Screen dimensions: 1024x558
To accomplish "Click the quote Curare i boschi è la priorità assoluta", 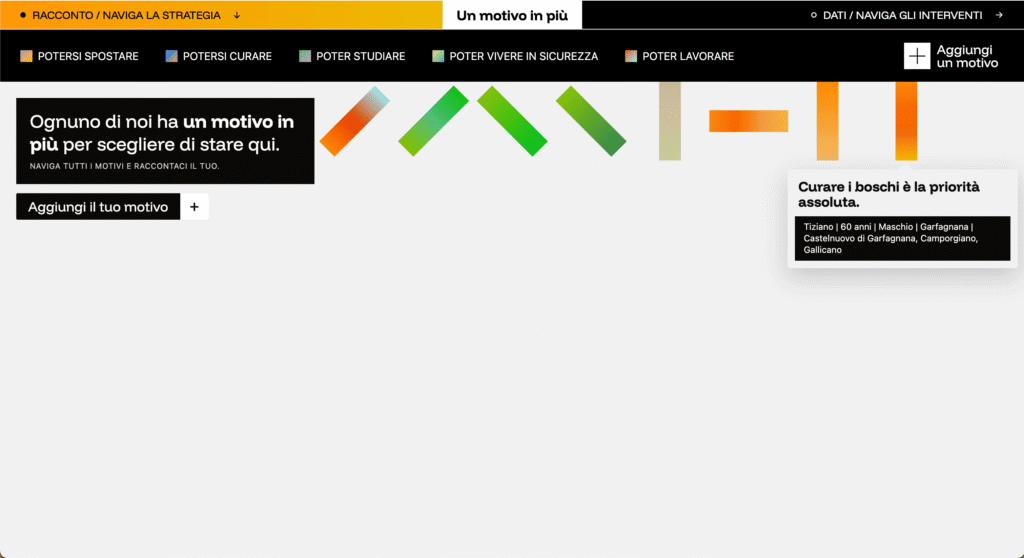I will (x=889, y=194).
